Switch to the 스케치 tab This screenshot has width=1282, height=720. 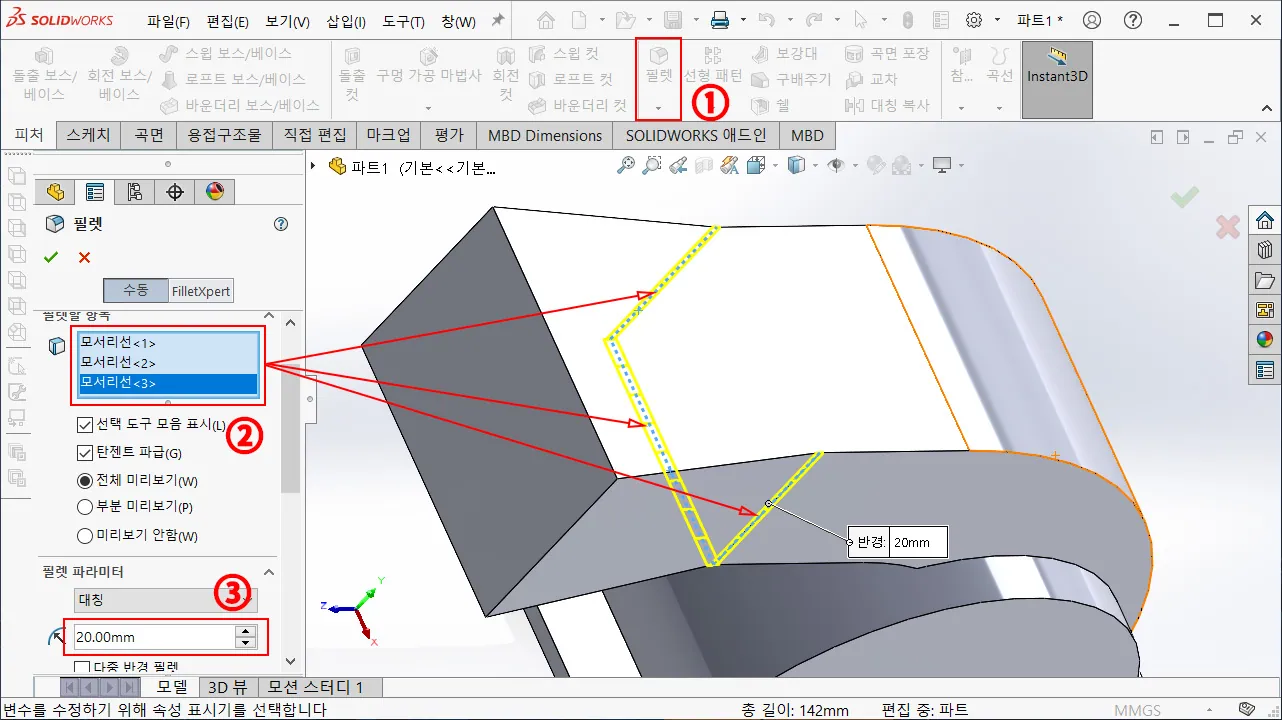pyautogui.click(x=89, y=135)
